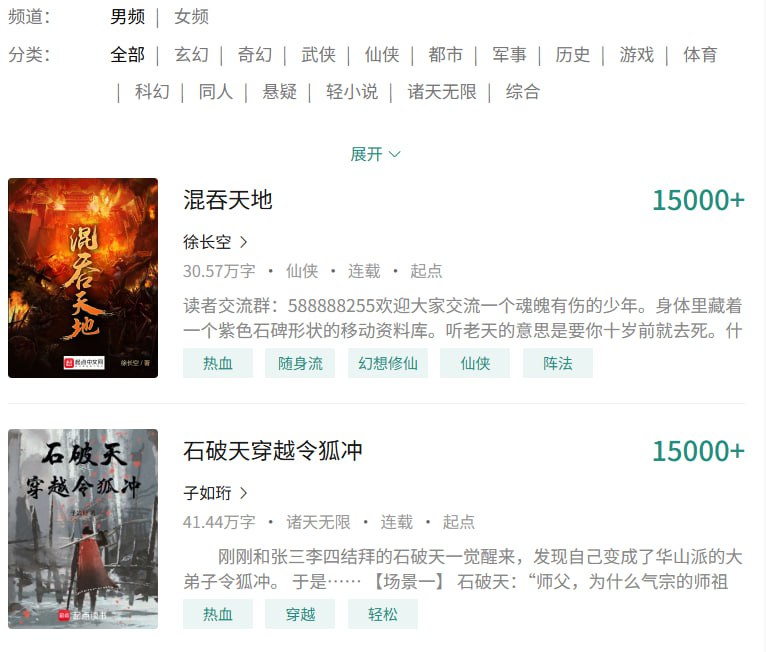The height and width of the screenshot is (652, 766).
Task: Filter category by 仙侠
Action: 382,54
